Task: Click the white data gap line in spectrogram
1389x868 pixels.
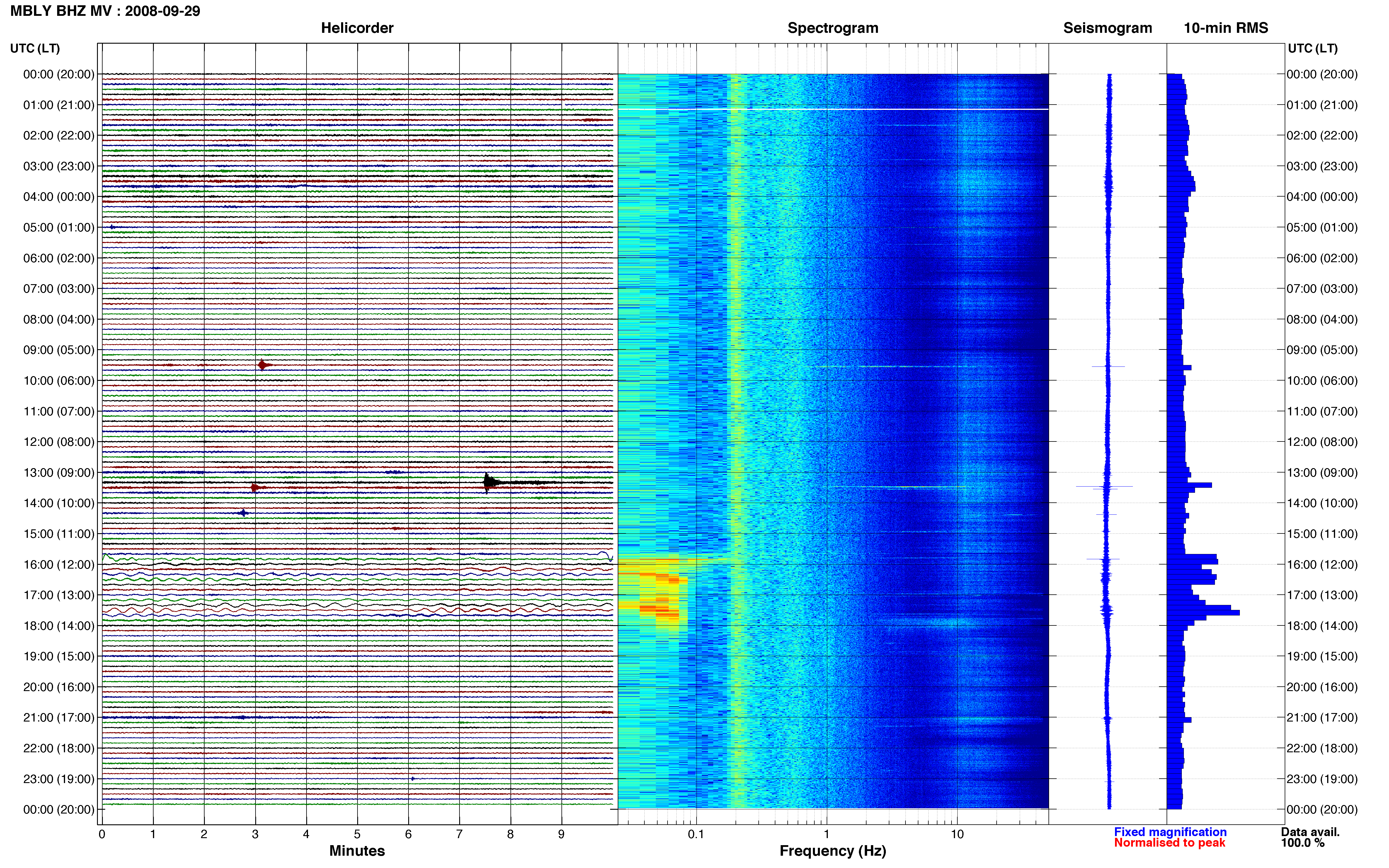Action: [x=833, y=109]
